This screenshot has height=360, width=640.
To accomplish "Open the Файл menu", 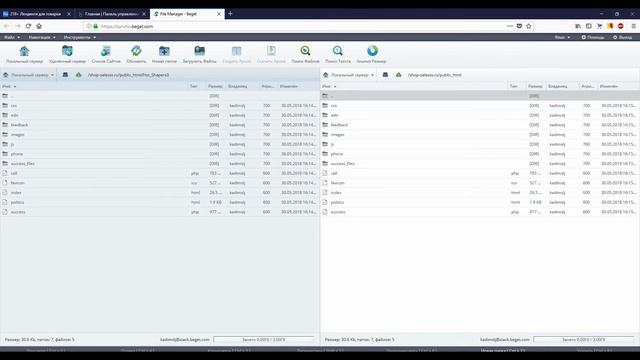I will coord(12,37).
